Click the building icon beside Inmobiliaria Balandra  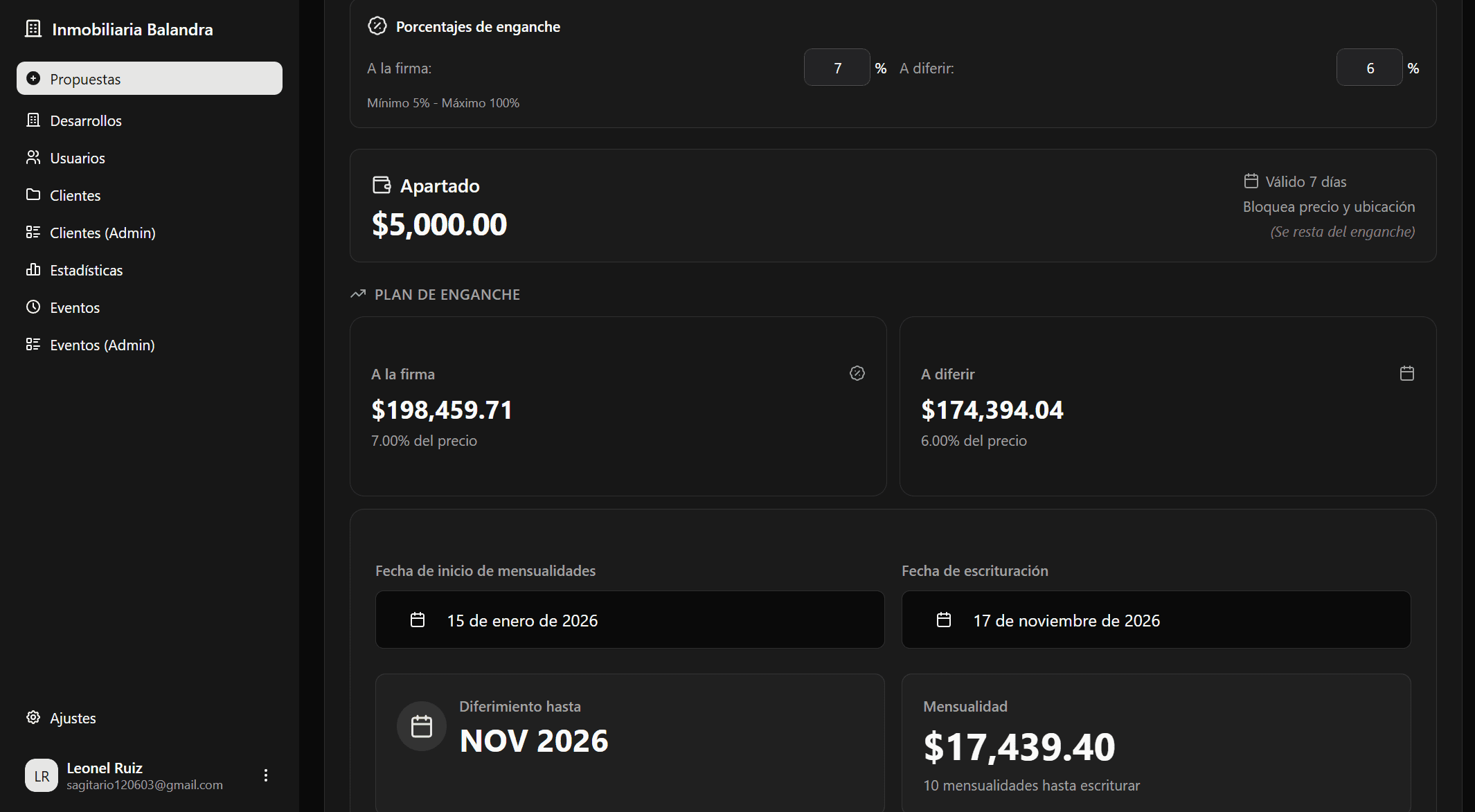click(x=33, y=28)
